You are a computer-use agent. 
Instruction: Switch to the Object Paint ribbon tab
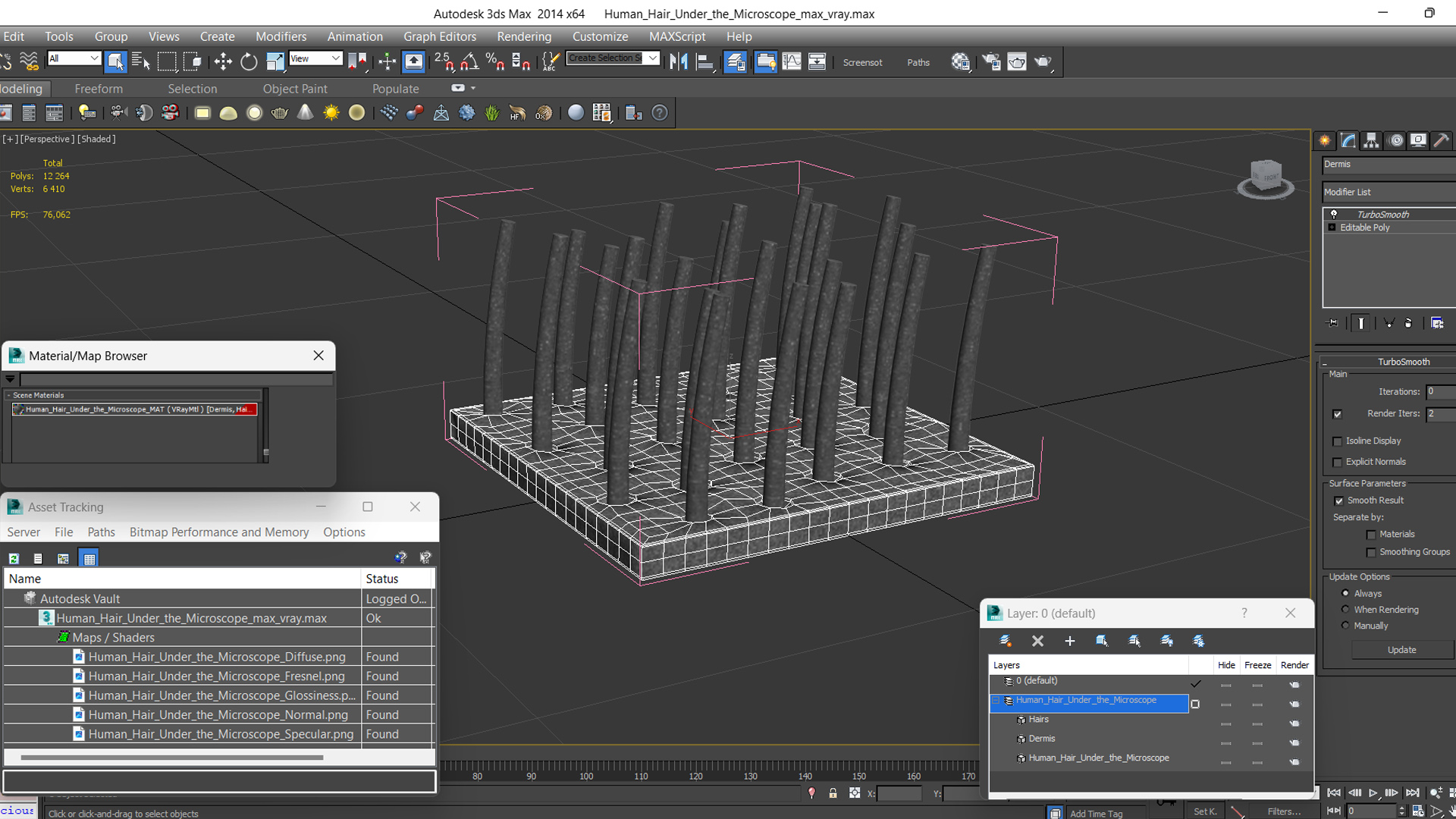pos(295,89)
